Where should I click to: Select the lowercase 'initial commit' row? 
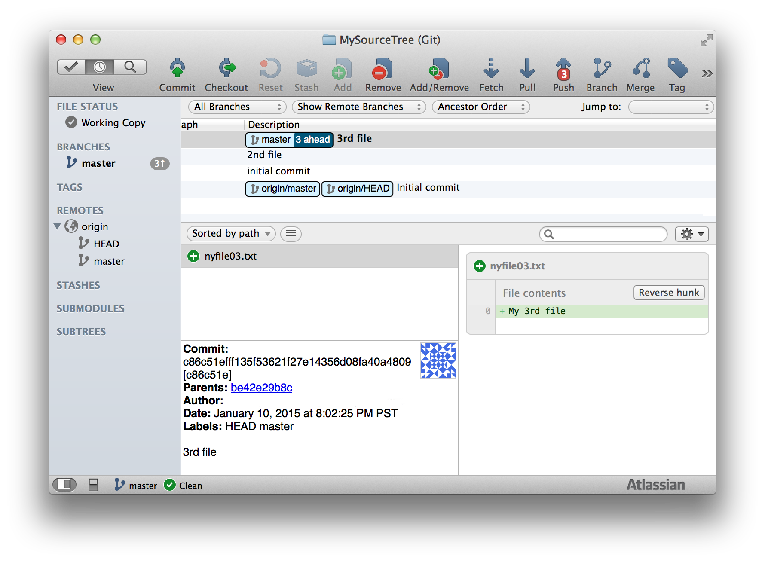(x=448, y=171)
